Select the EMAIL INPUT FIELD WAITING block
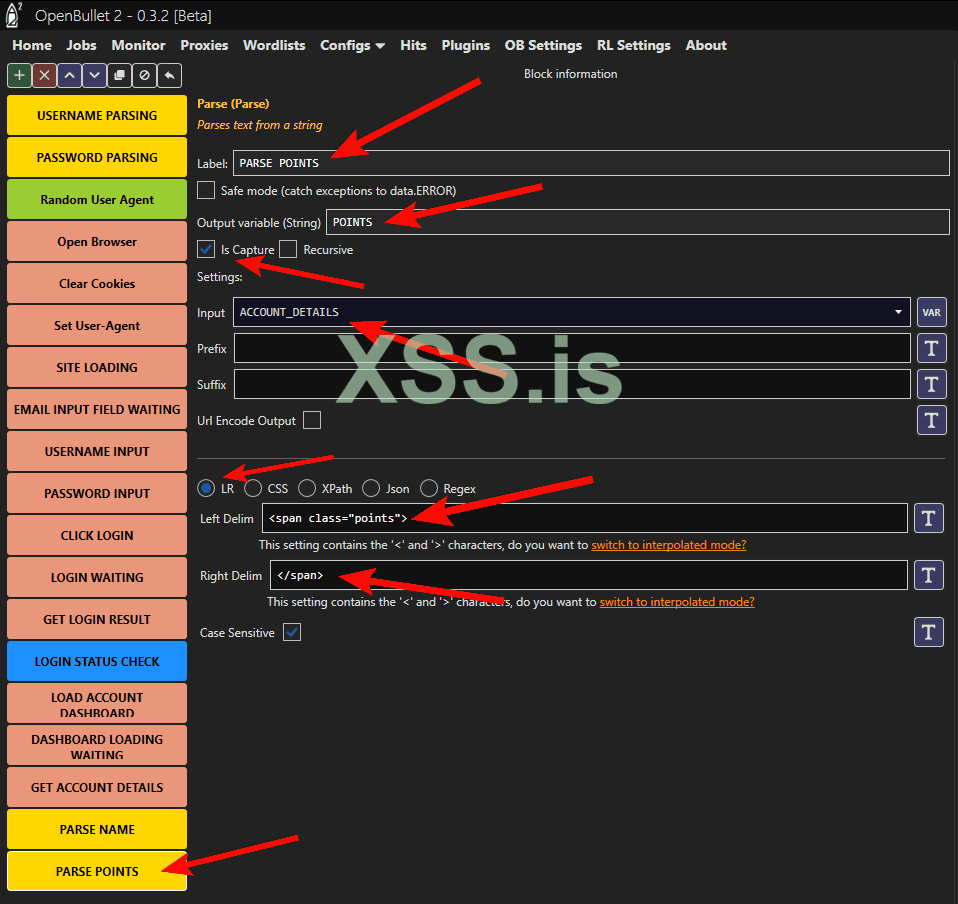958x904 pixels. pyautogui.click(x=97, y=410)
